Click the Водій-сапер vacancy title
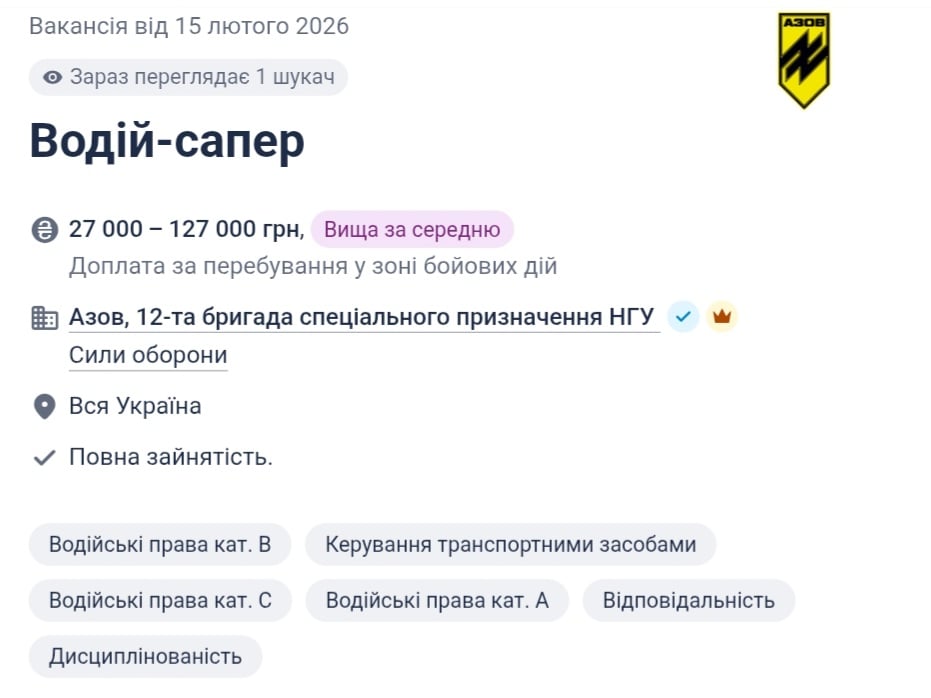The height and width of the screenshot is (698, 931). coord(165,140)
